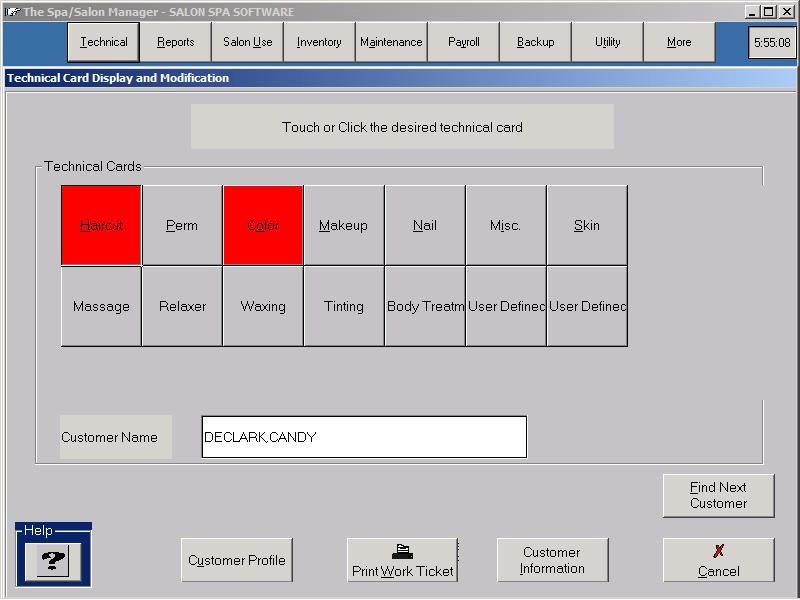Open Customer Information
Viewport: 800px width, 600px height.
coord(552,560)
